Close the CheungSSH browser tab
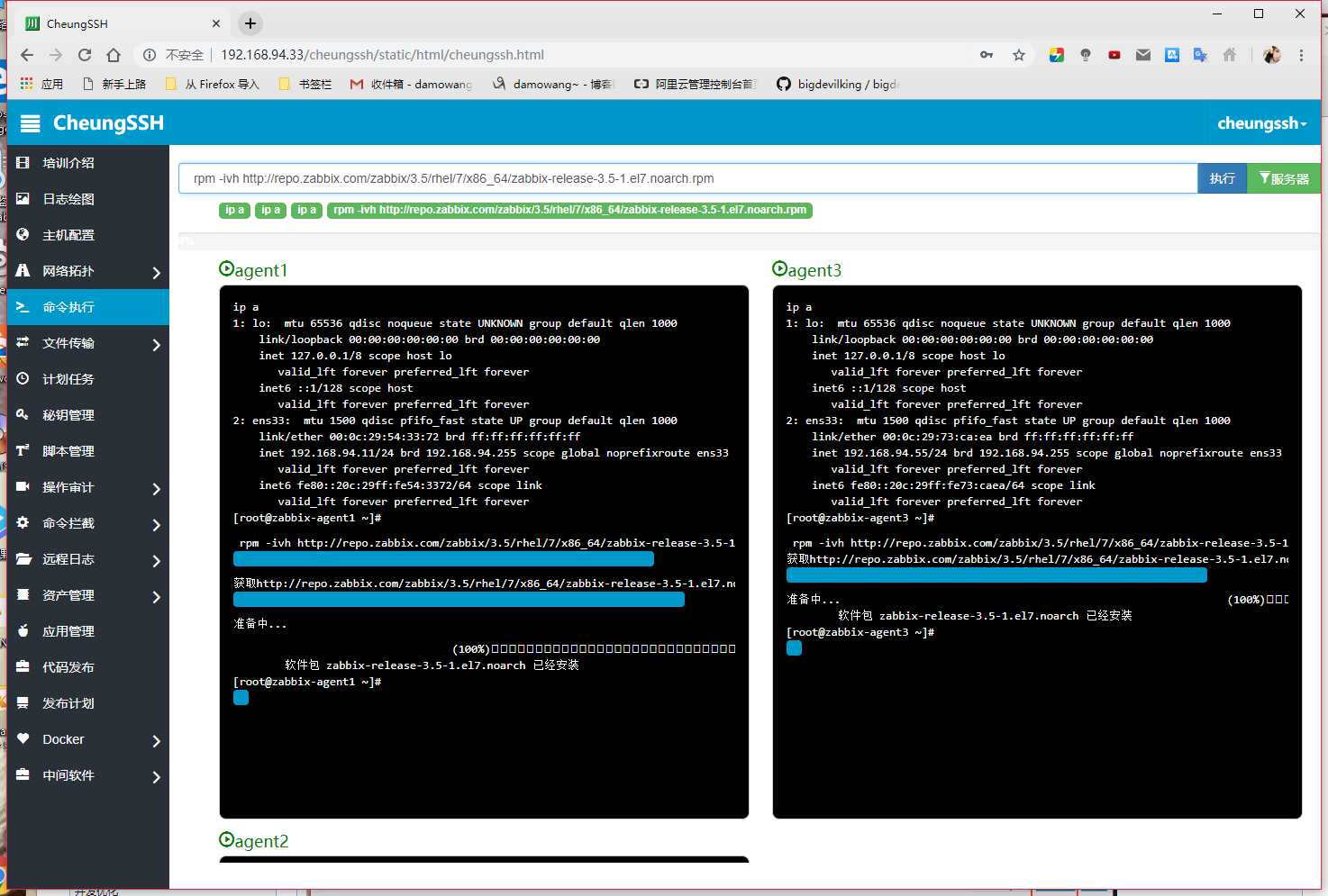 (x=216, y=23)
